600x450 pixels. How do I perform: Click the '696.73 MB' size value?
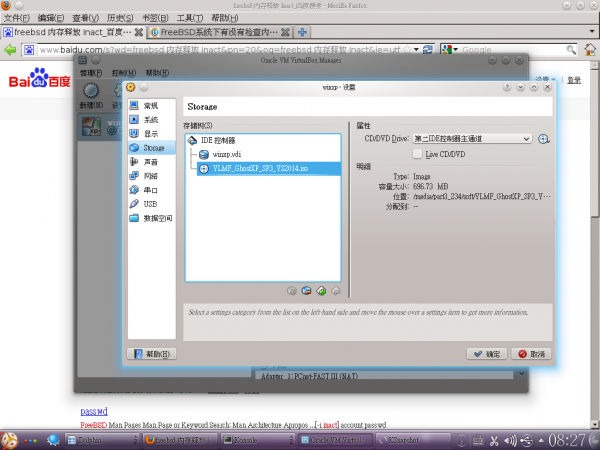pyautogui.click(x=430, y=186)
